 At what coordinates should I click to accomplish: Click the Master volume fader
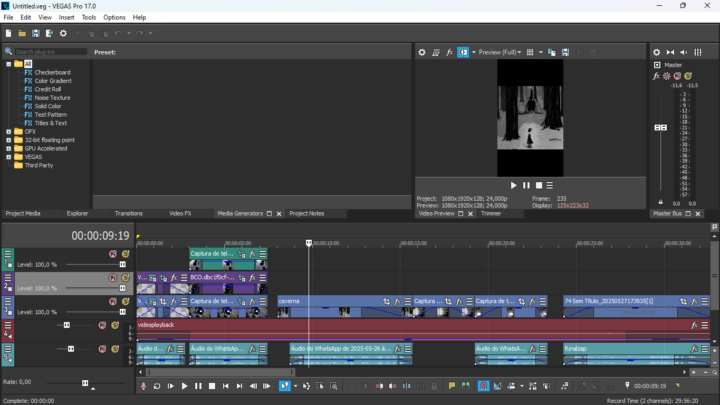(660, 128)
